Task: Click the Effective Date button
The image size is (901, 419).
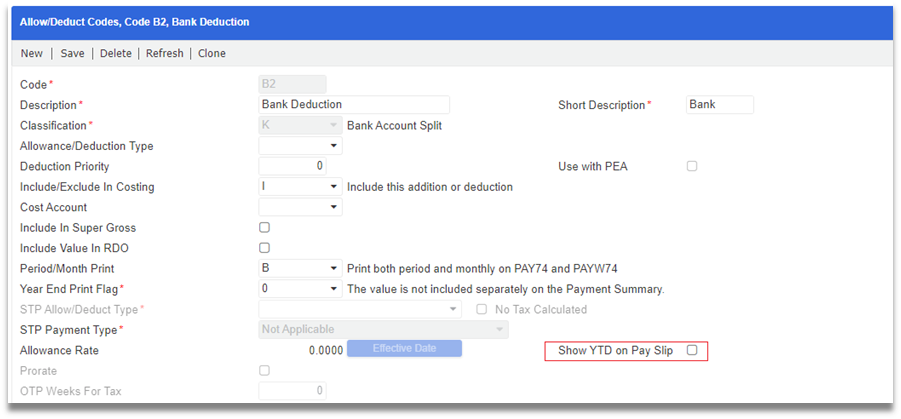Action: point(405,348)
